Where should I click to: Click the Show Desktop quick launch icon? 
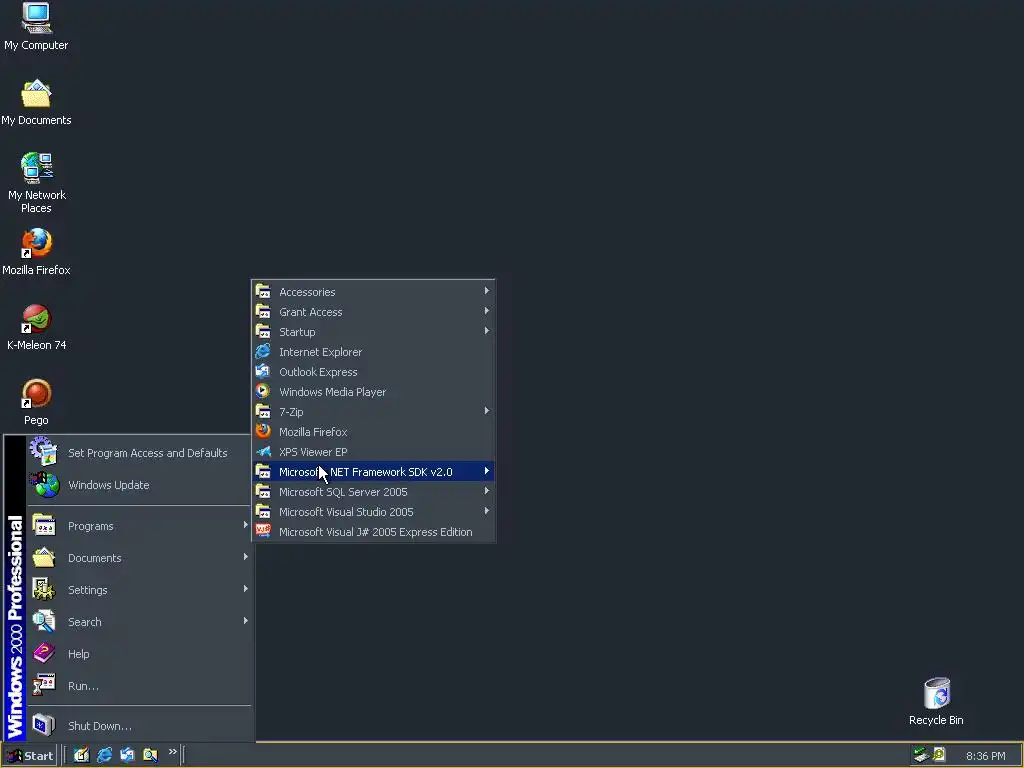tap(81, 755)
